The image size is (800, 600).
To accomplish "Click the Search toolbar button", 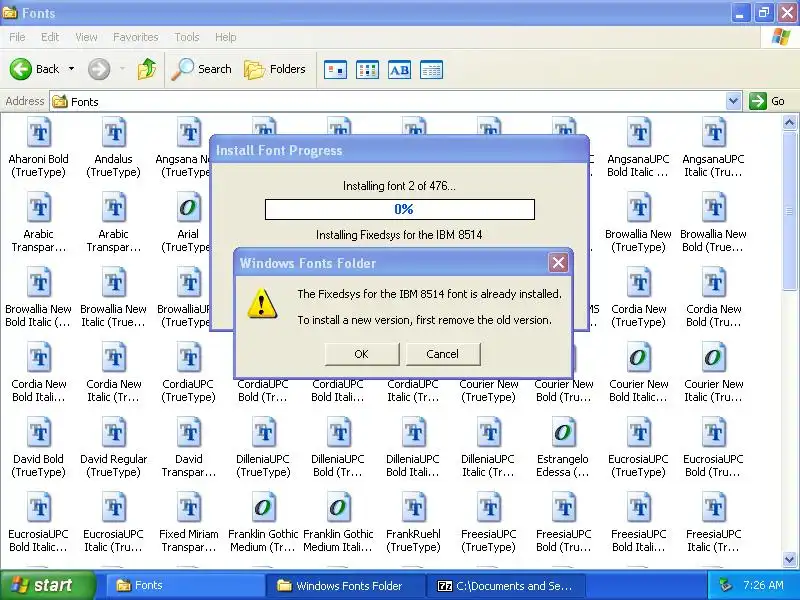I will (x=201, y=69).
